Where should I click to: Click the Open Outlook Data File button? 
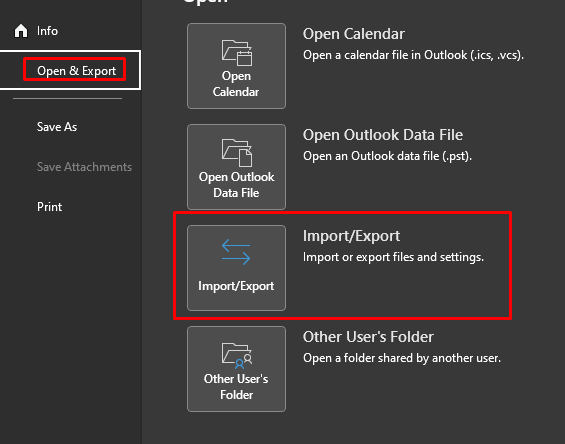point(236,167)
